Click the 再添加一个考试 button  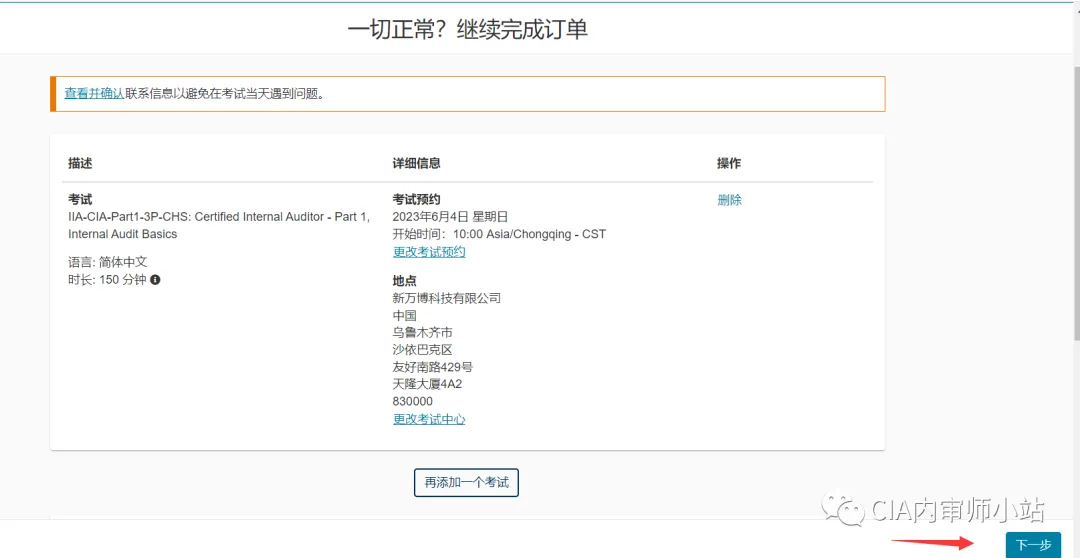point(466,482)
